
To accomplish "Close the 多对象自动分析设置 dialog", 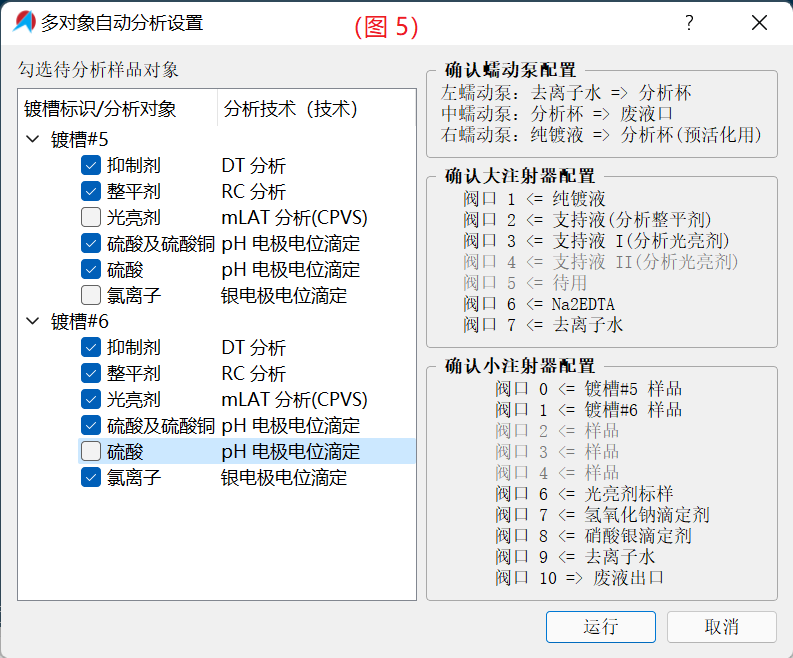I will 760,23.
